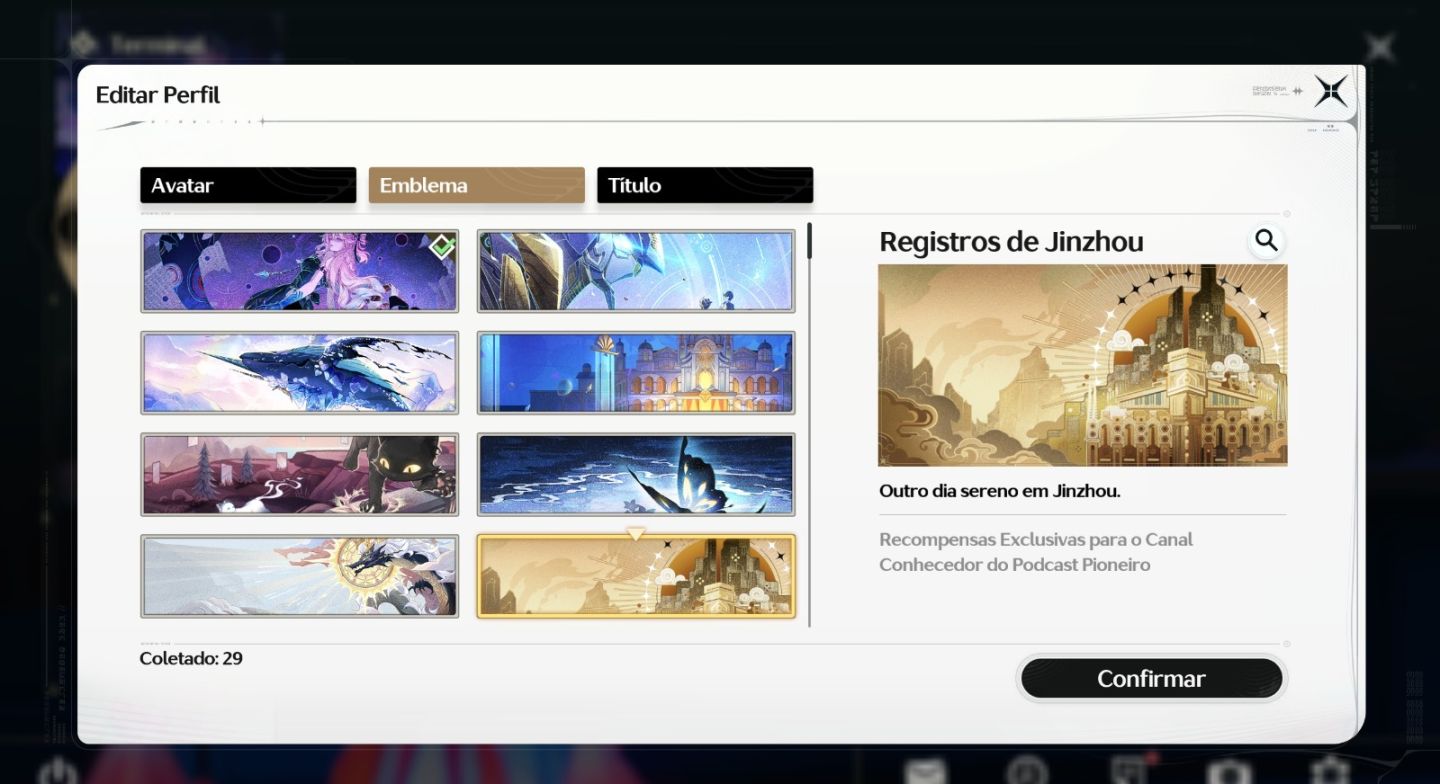Screen dimensions: 1440x784
Task: Pick the whale emblem
Action: click(299, 372)
